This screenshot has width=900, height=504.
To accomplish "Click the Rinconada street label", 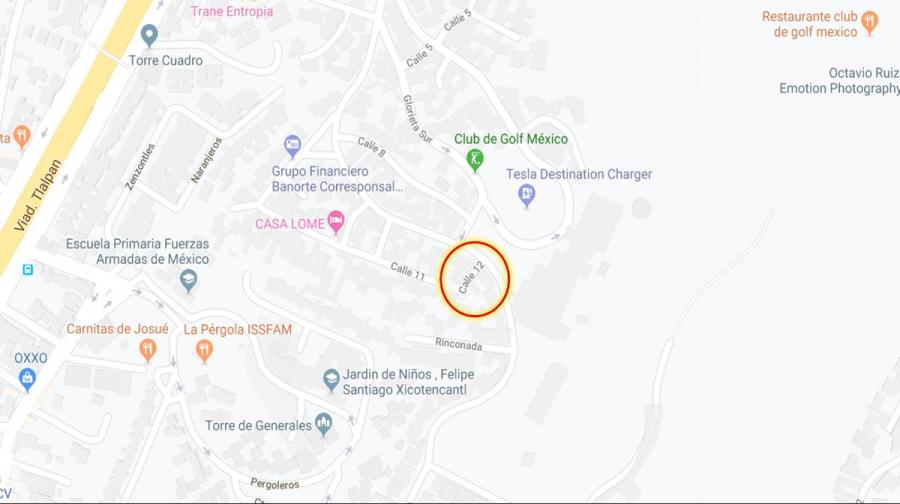I will tap(459, 344).
